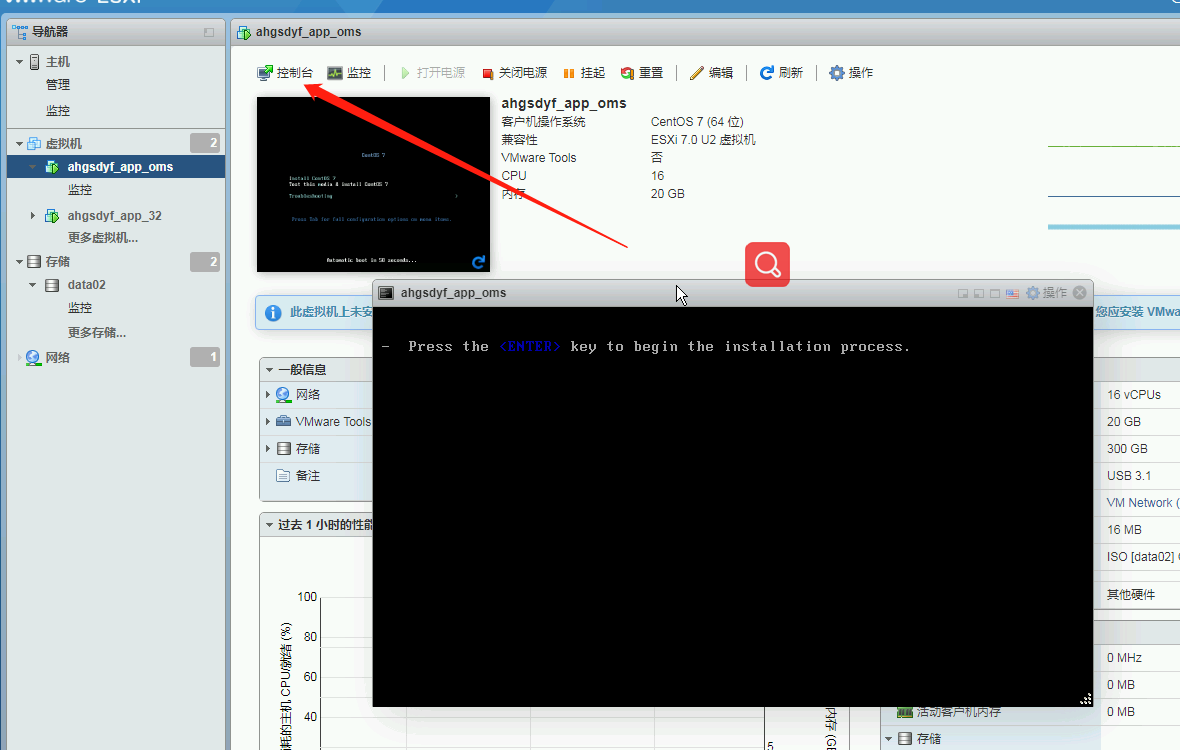Screen dimensions: 1180x750
Task: Open 监控 under 主机 host
Action: (x=57, y=111)
